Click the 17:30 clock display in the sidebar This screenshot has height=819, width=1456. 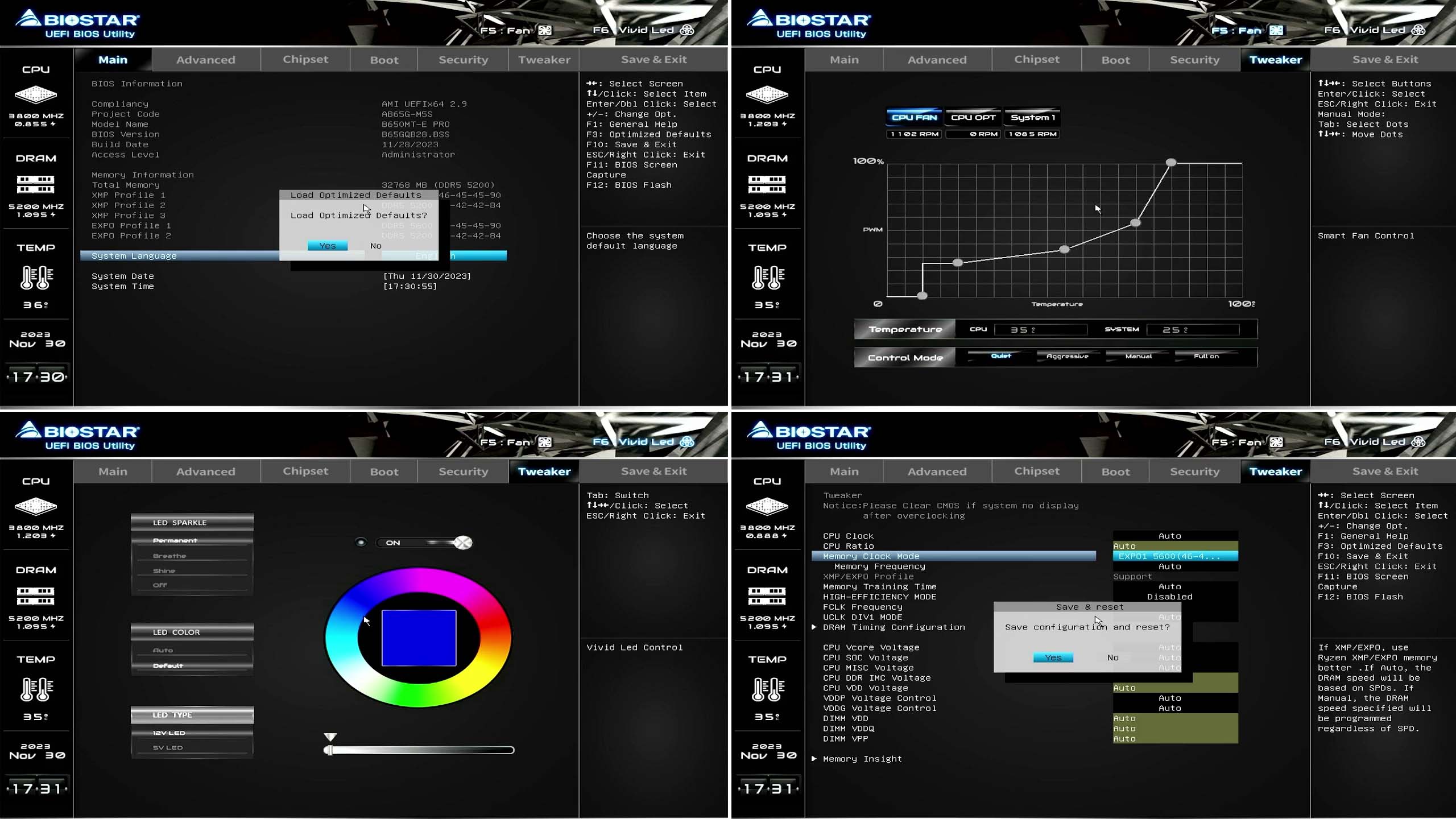tap(37, 377)
